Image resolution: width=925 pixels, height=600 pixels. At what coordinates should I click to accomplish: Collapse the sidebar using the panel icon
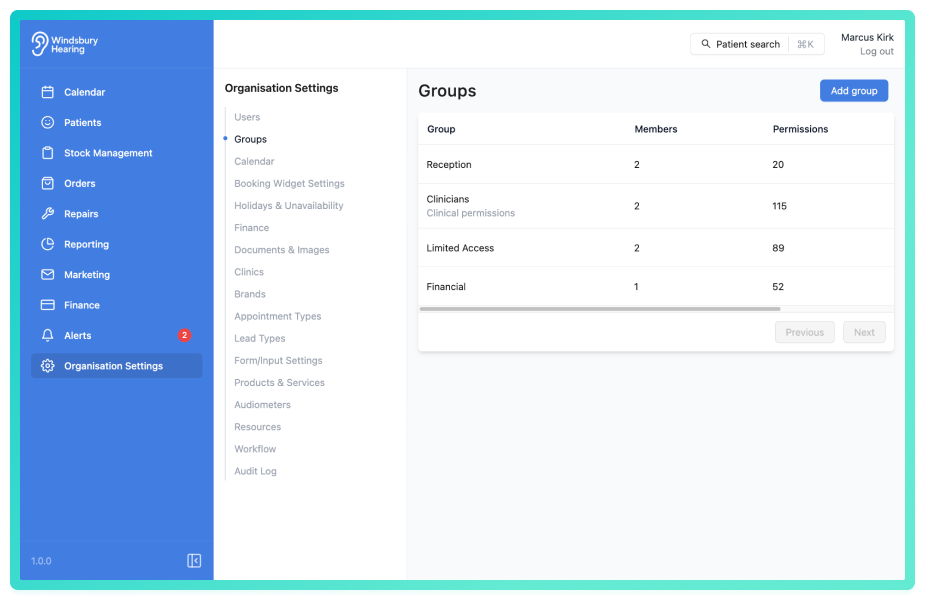coord(194,560)
